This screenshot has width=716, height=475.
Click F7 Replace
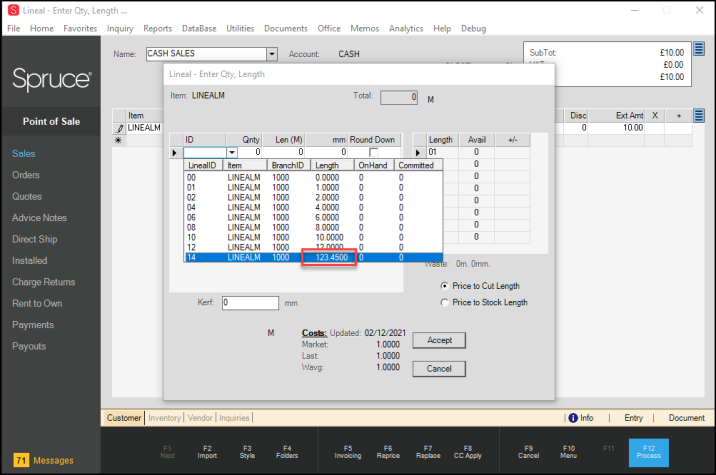tap(428, 452)
